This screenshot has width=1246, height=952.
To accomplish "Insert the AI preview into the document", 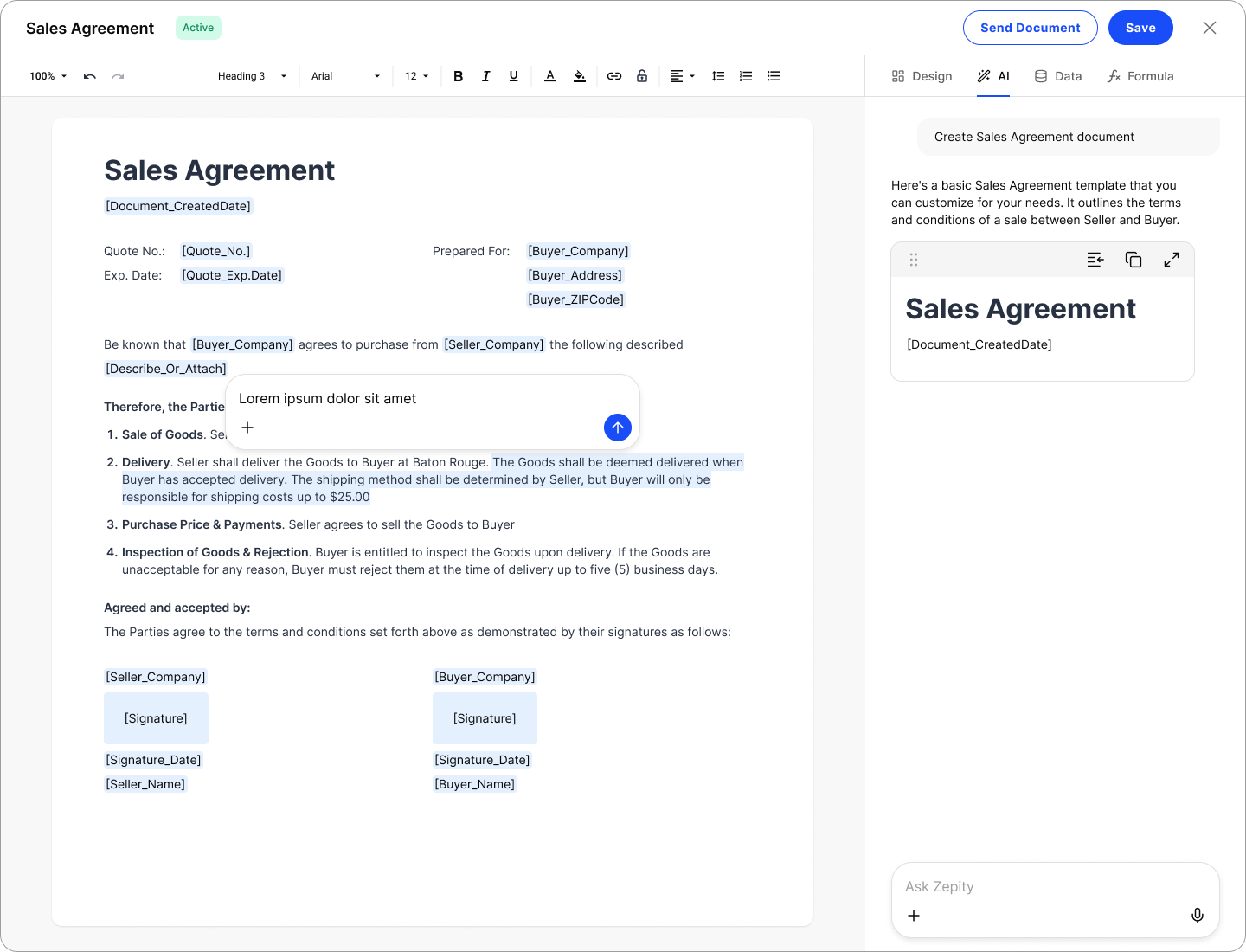I will [1095, 260].
